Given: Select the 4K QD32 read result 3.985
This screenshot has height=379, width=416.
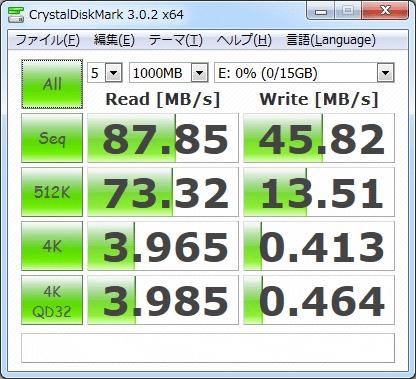Looking at the screenshot, I should (x=163, y=300).
